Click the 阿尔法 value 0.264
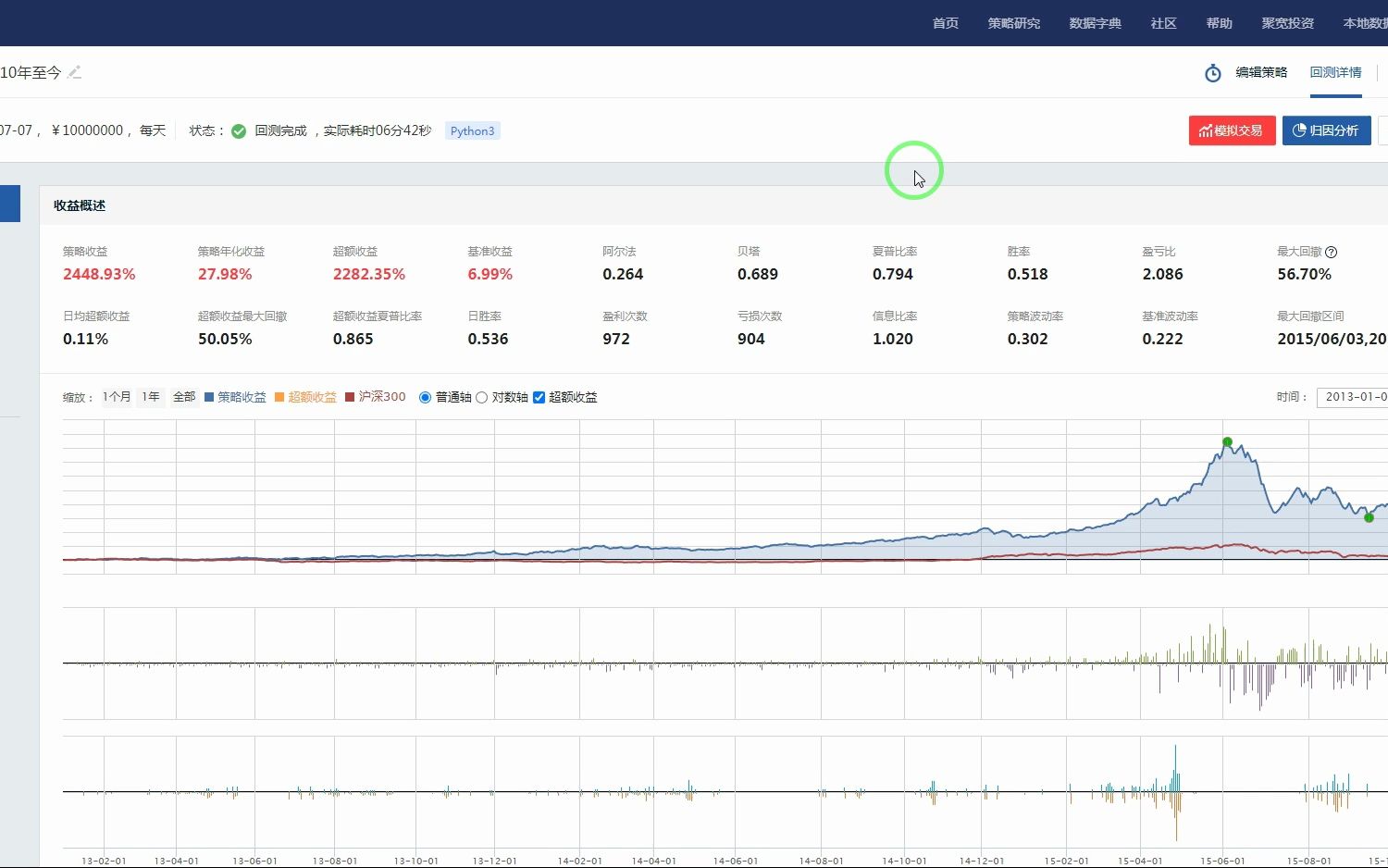The width and height of the screenshot is (1388, 868). coord(623,274)
